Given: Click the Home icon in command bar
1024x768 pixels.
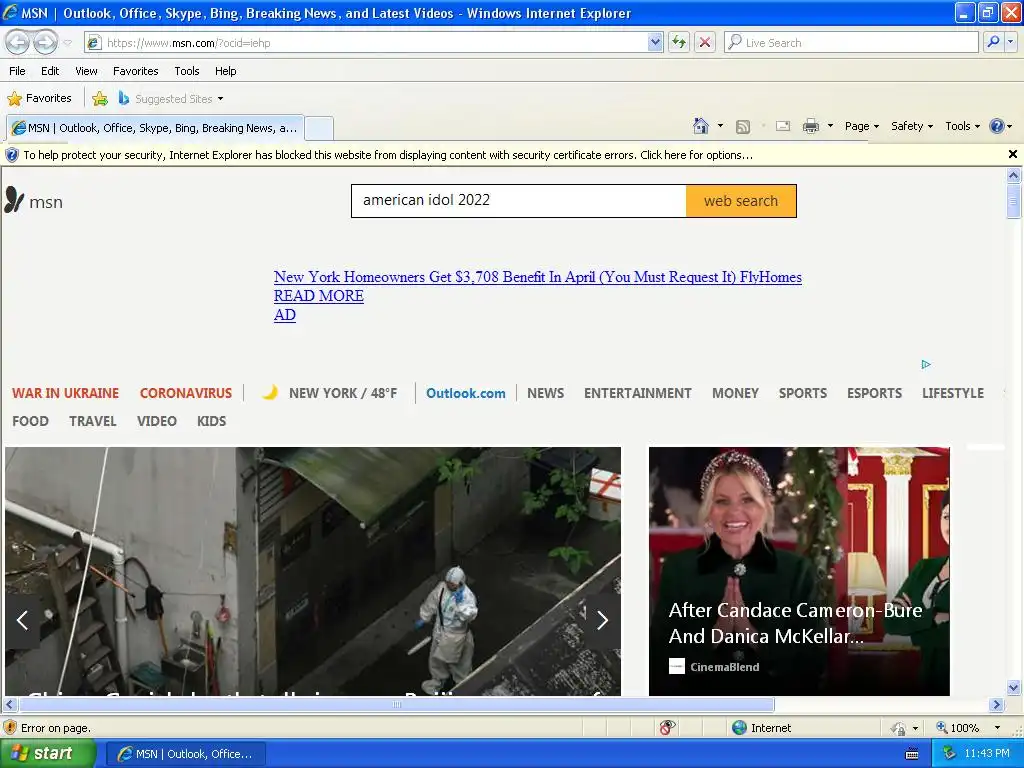Looking at the screenshot, I should (701, 126).
